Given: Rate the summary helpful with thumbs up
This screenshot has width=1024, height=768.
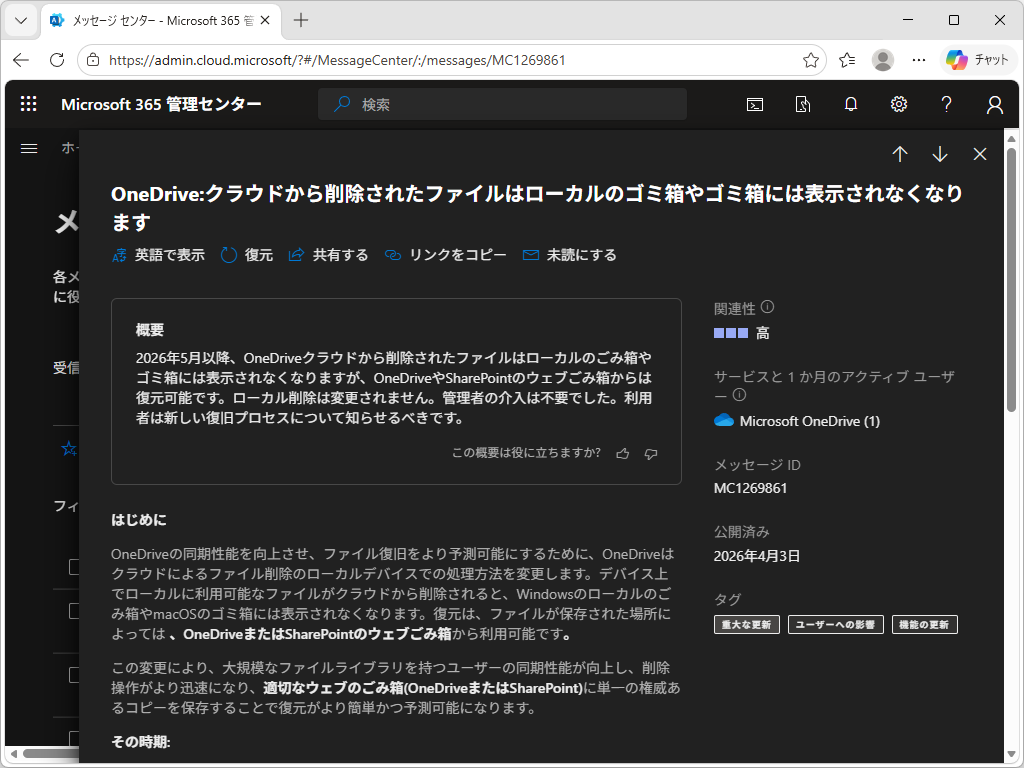Looking at the screenshot, I should (622, 453).
